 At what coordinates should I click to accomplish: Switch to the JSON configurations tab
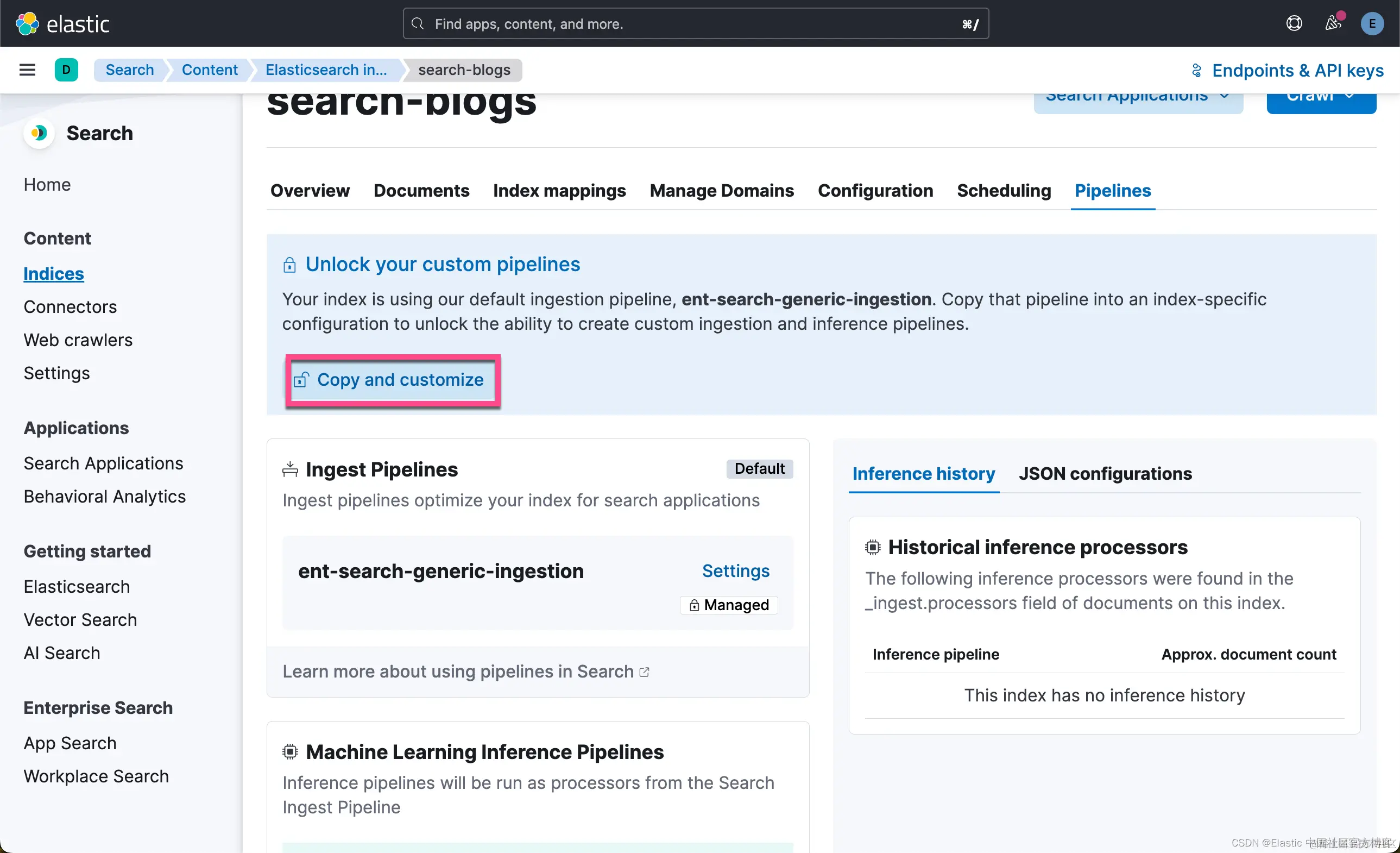click(x=1105, y=473)
